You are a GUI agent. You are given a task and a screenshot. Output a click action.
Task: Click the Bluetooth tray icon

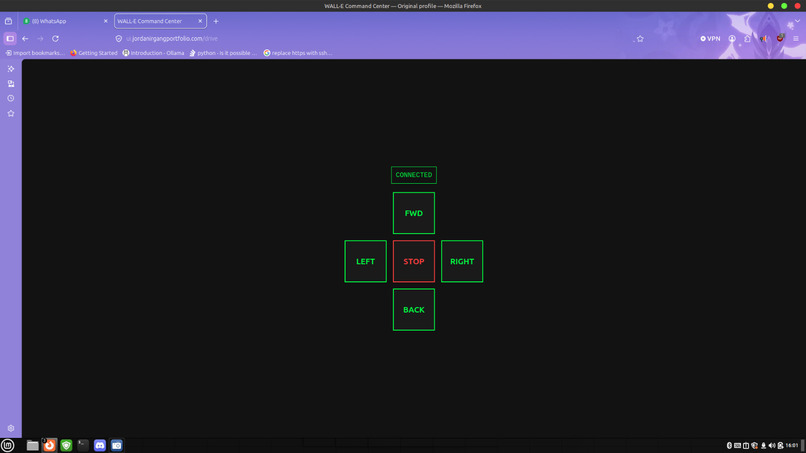[x=729, y=445]
